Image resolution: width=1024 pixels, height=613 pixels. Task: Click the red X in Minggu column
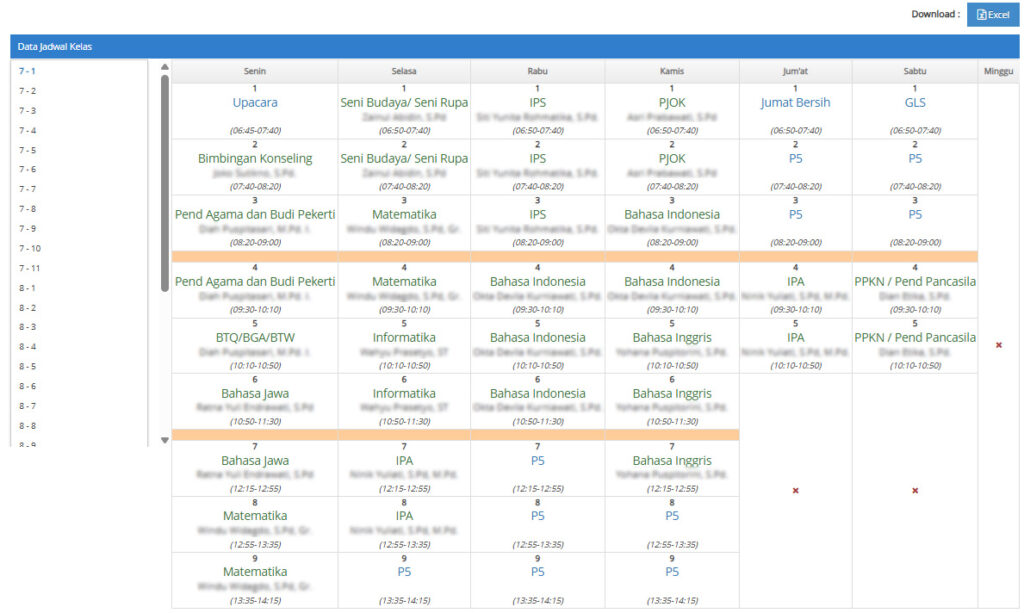pos(999,345)
